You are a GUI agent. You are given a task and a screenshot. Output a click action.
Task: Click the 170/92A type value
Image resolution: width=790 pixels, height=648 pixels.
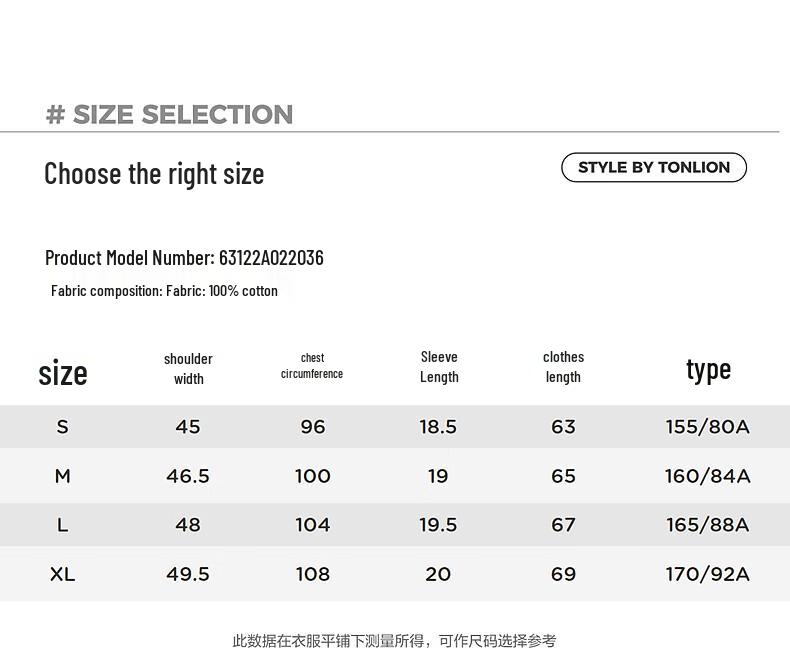(x=707, y=574)
